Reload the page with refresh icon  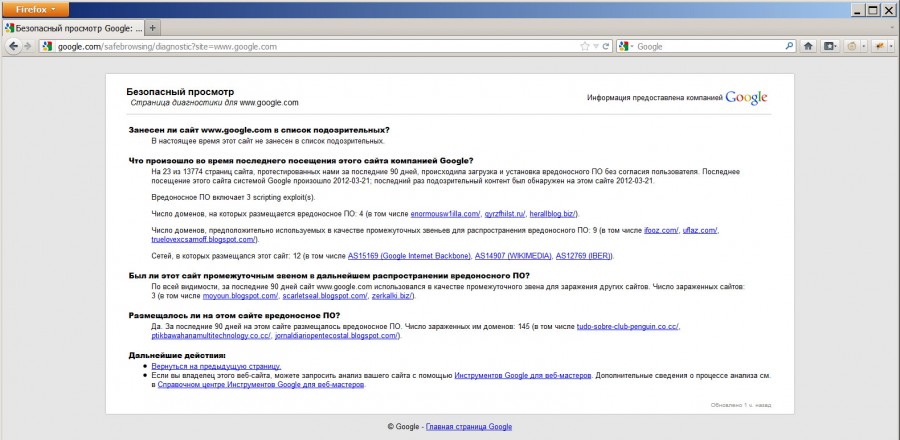(x=606, y=46)
